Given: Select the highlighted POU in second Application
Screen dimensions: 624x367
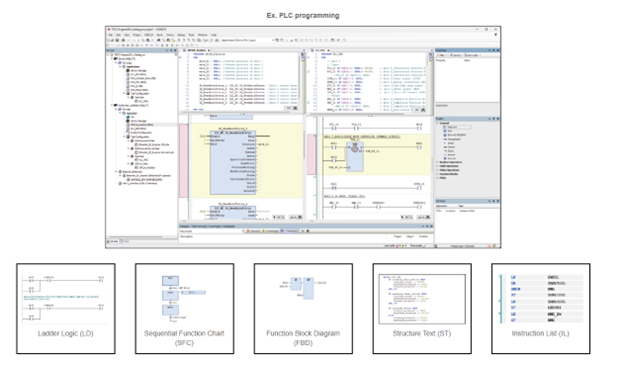Looking at the screenshot, I should tap(140, 125).
